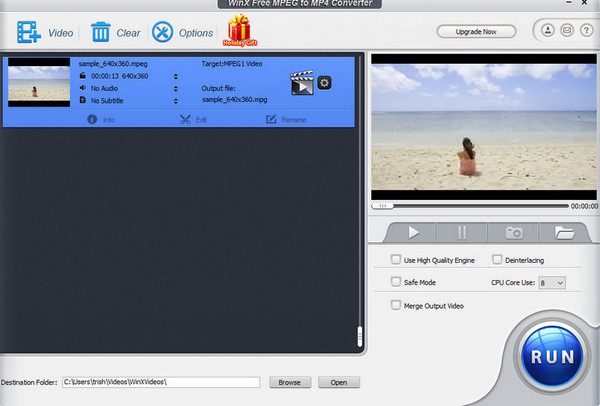Pause the preview playback
The width and height of the screenshot is (600, 406).
(462, 233)
